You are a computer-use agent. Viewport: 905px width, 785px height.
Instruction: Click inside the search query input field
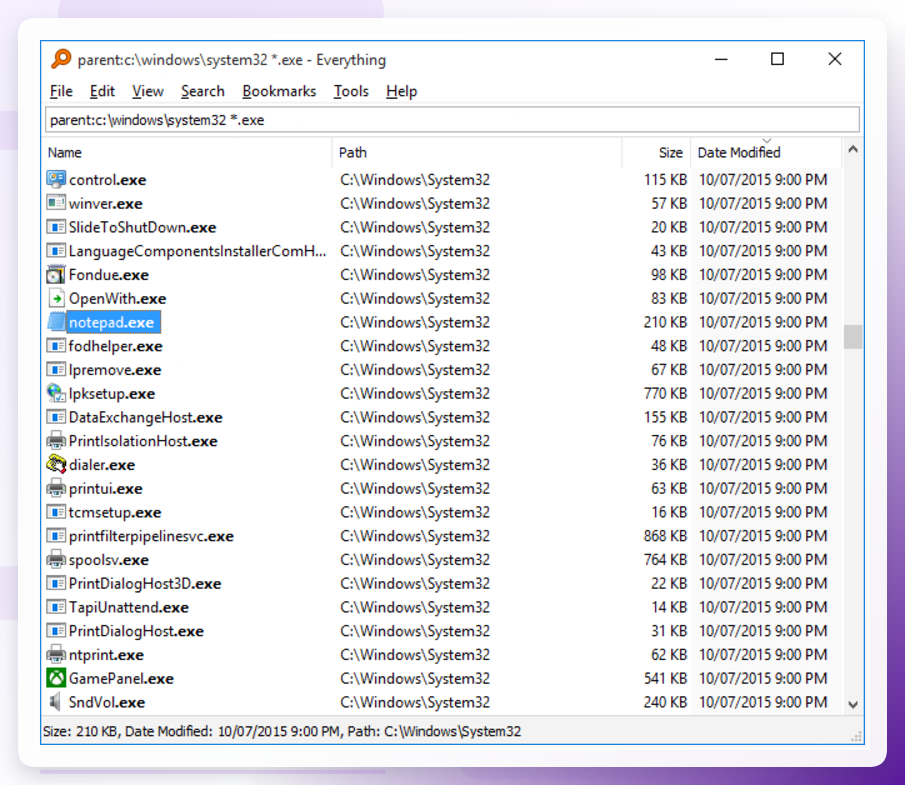point(452,119)
